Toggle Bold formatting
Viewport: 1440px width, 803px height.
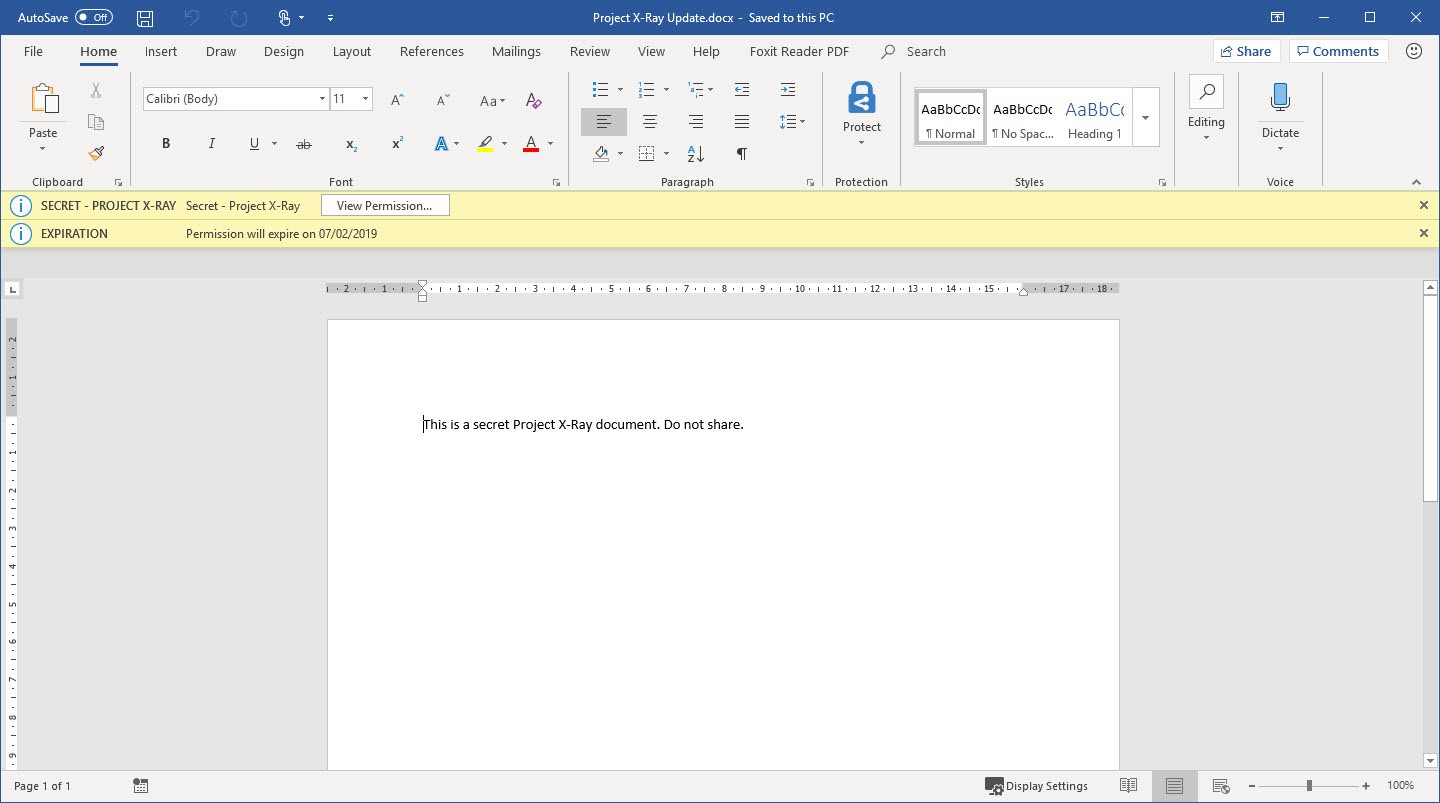166,144
